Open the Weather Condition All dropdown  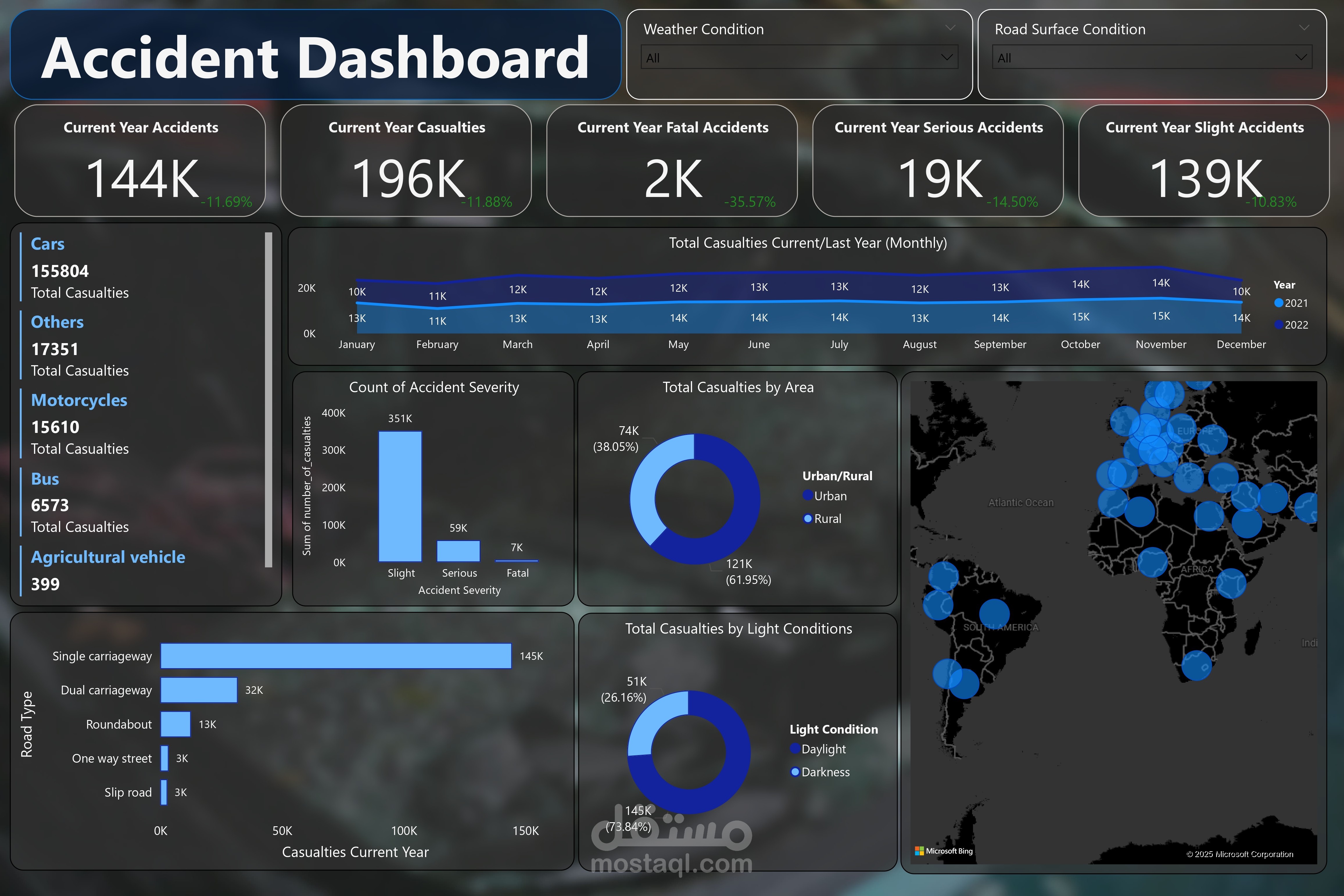(x=800, y=58)
